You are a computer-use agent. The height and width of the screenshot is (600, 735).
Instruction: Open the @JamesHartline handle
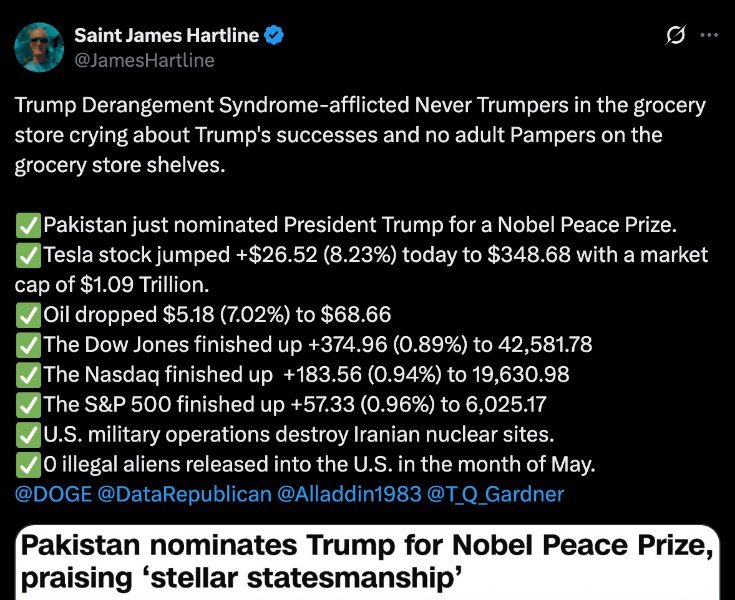point(144,60)
